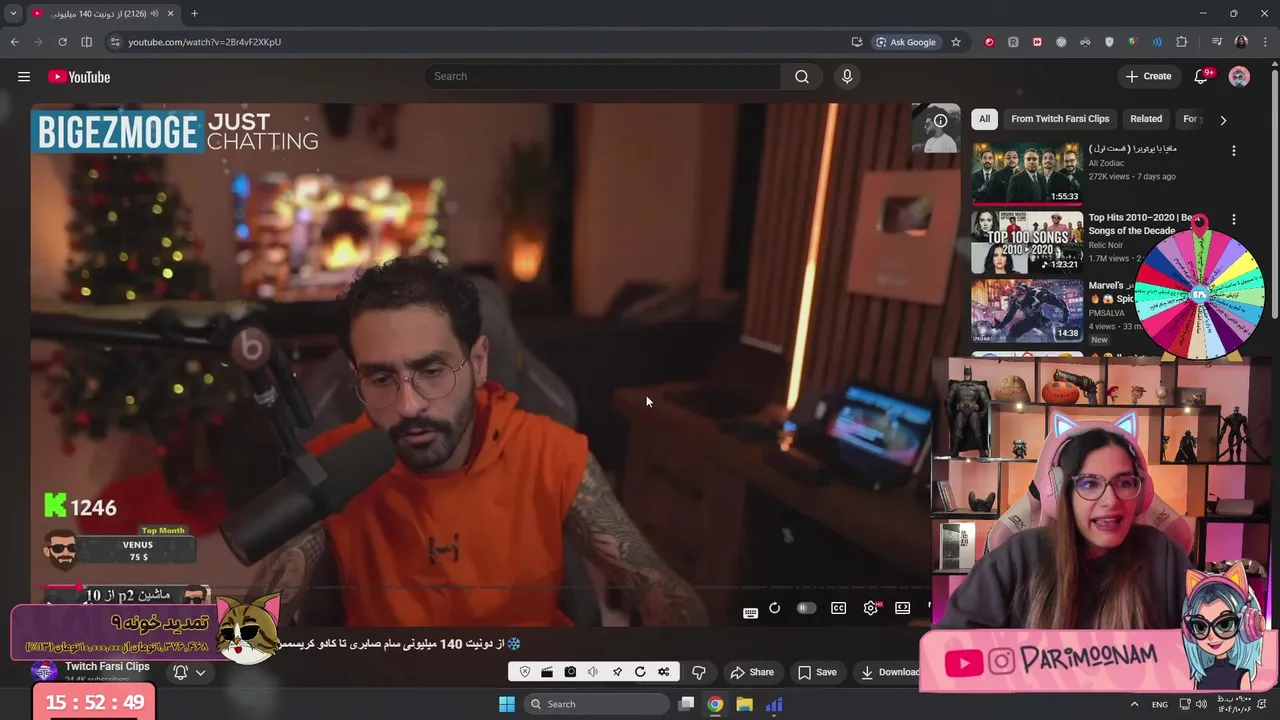Switch the ENG input language
This screenshot has width=1280, height=720.
tap(1159, 704)
